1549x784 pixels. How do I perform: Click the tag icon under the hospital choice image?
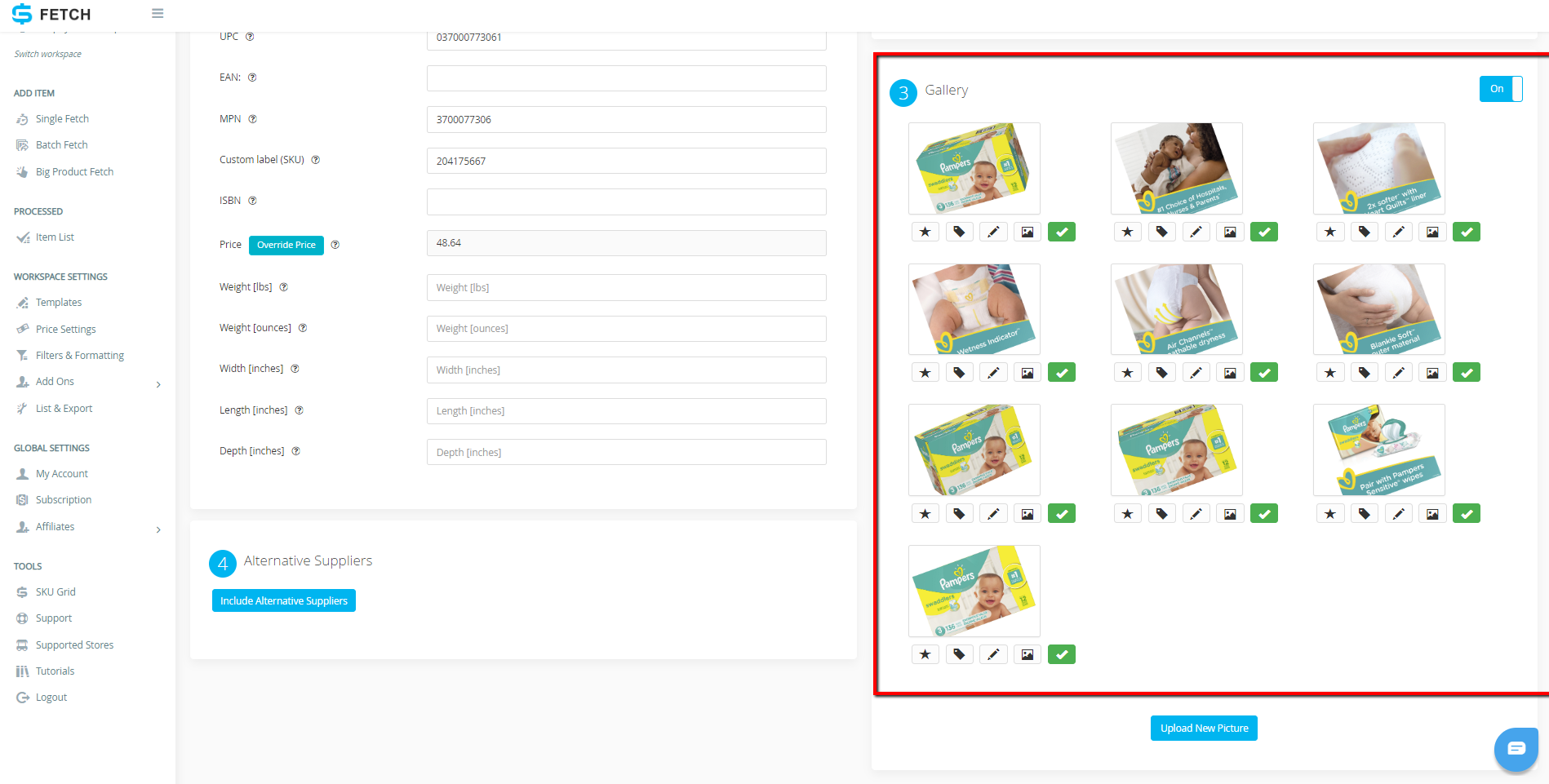[x=1161, y=232]
